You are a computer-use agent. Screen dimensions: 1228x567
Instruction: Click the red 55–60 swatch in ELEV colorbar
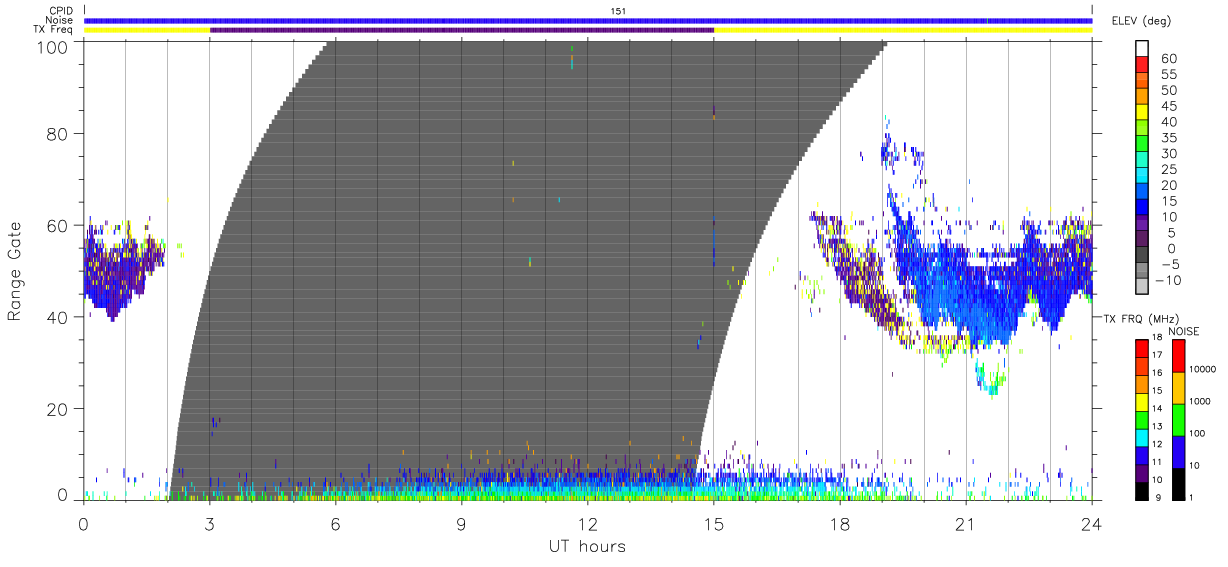(x=1141, y=64)
